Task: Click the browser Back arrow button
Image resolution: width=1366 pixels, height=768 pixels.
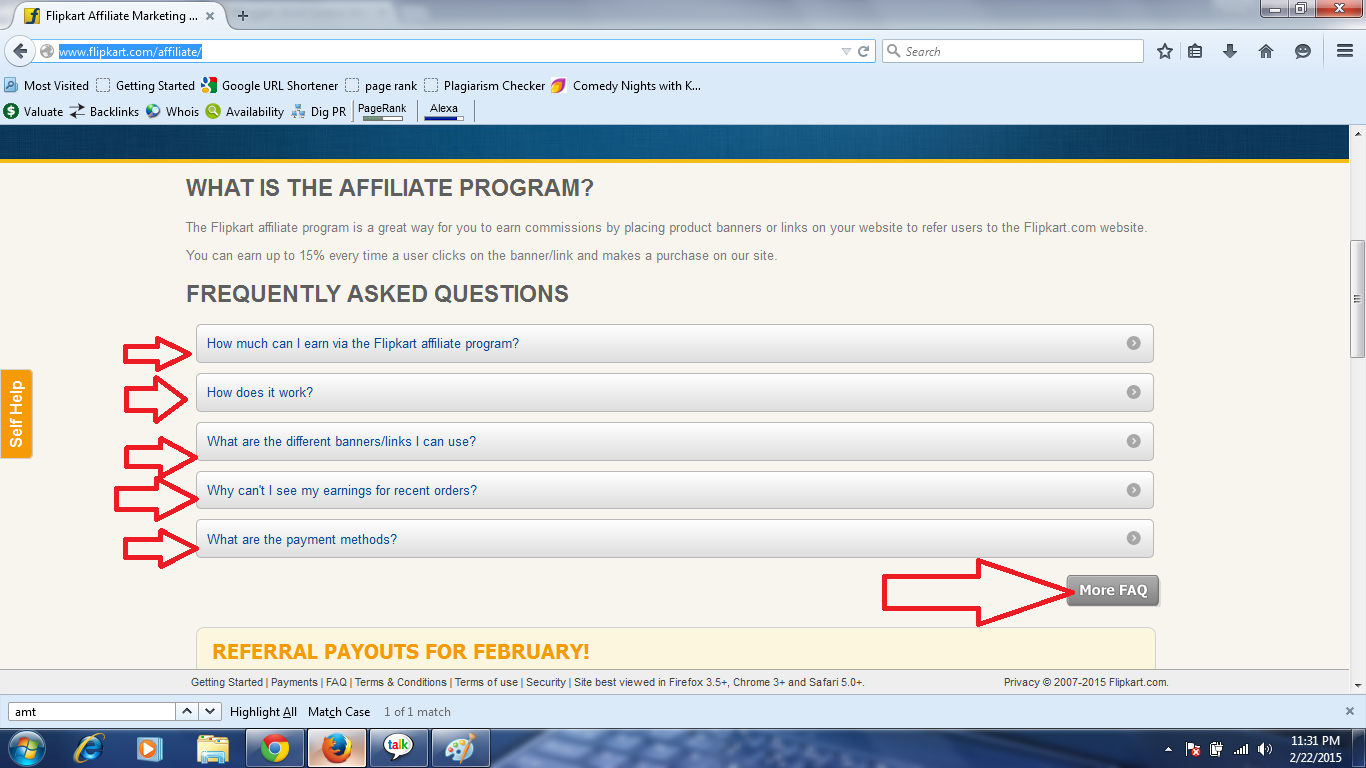Action: click(19, 51)
